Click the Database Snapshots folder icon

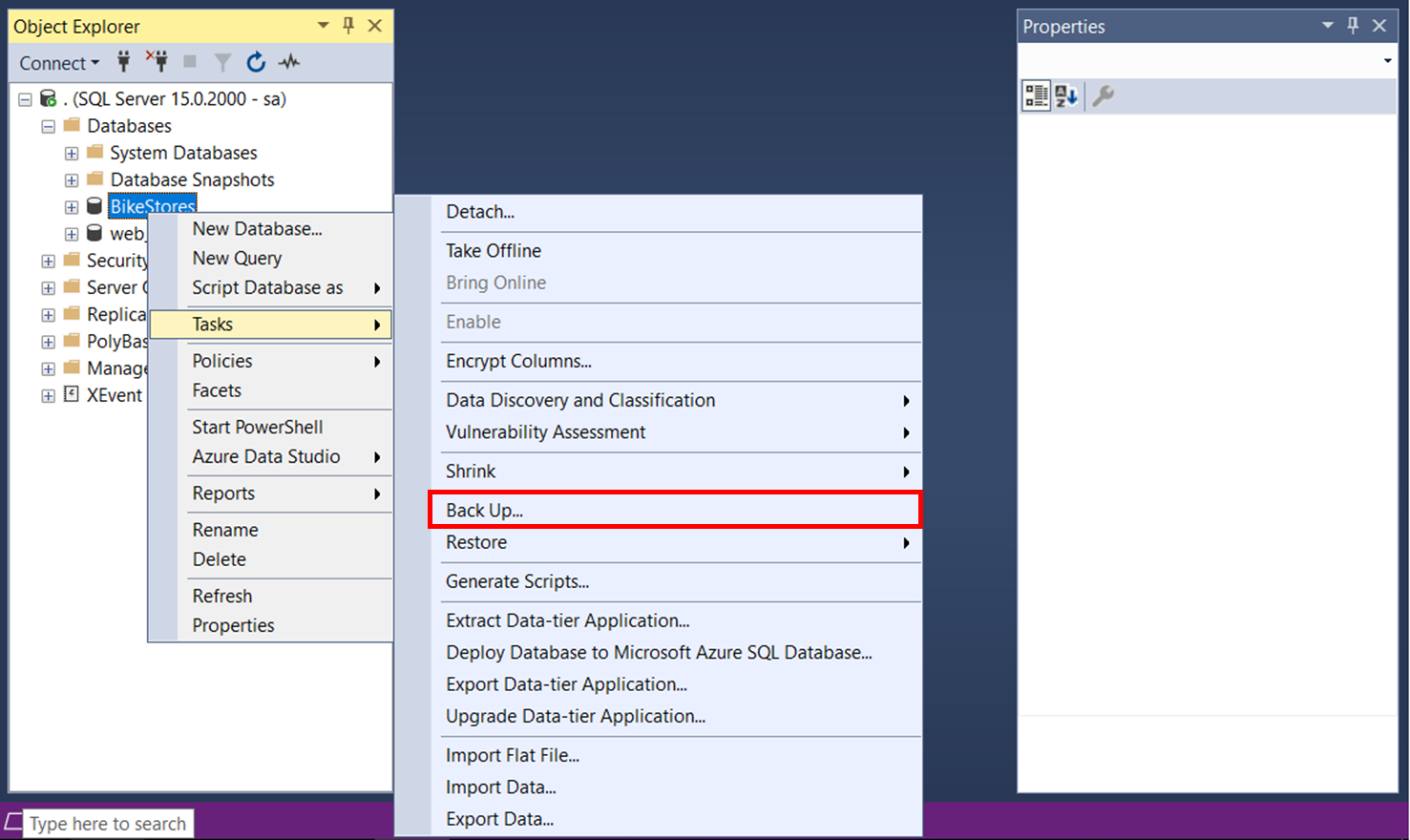pyautogui.click(x=95, y=178)
